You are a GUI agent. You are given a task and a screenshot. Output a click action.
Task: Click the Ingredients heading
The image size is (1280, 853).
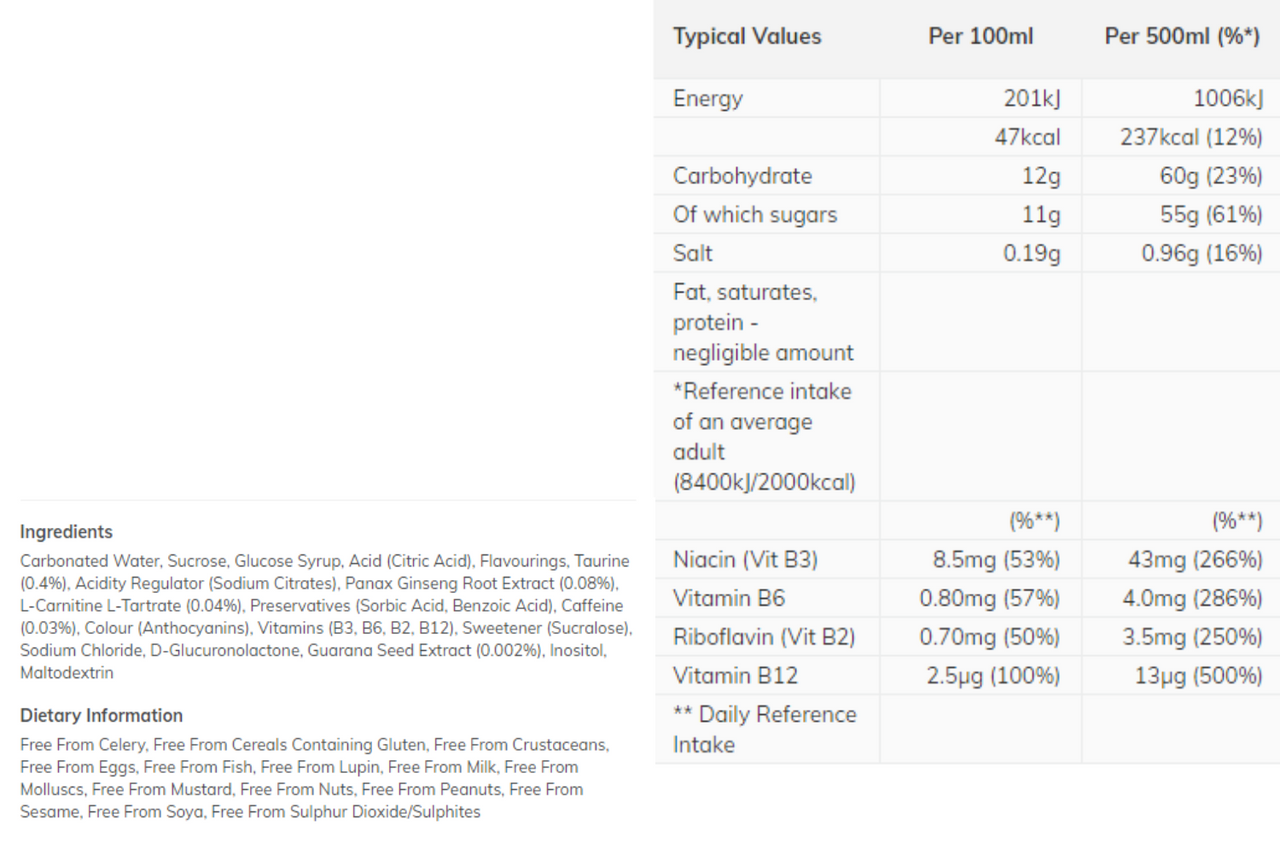[66, 532]
